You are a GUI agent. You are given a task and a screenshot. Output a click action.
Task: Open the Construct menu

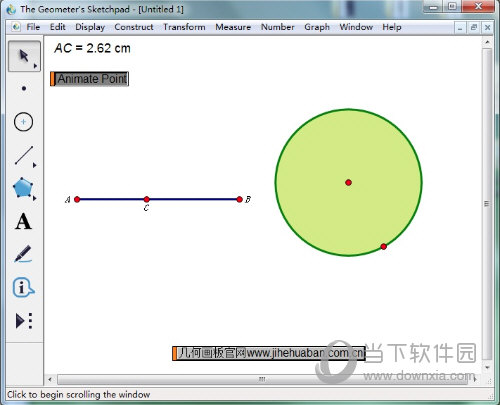pyautogui.click(x=134, y=27)
